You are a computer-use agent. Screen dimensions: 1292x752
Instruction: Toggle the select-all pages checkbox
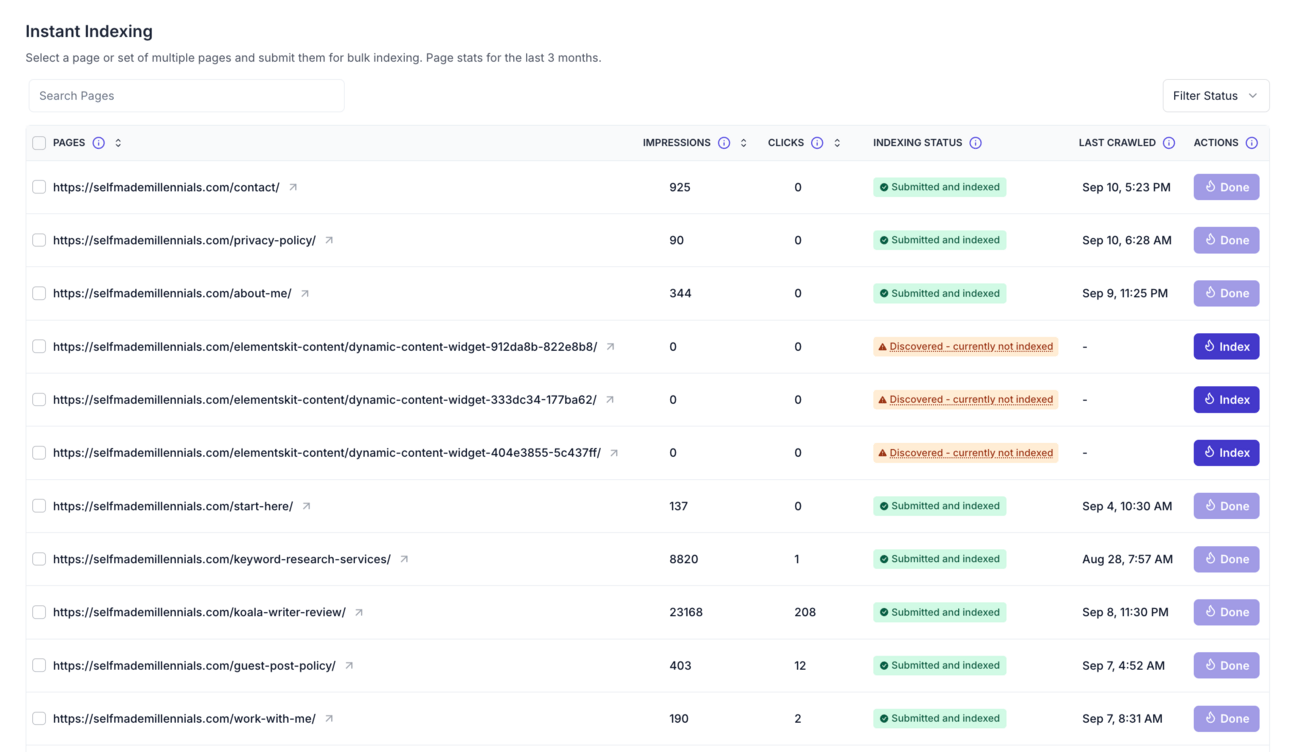(39, 143)
